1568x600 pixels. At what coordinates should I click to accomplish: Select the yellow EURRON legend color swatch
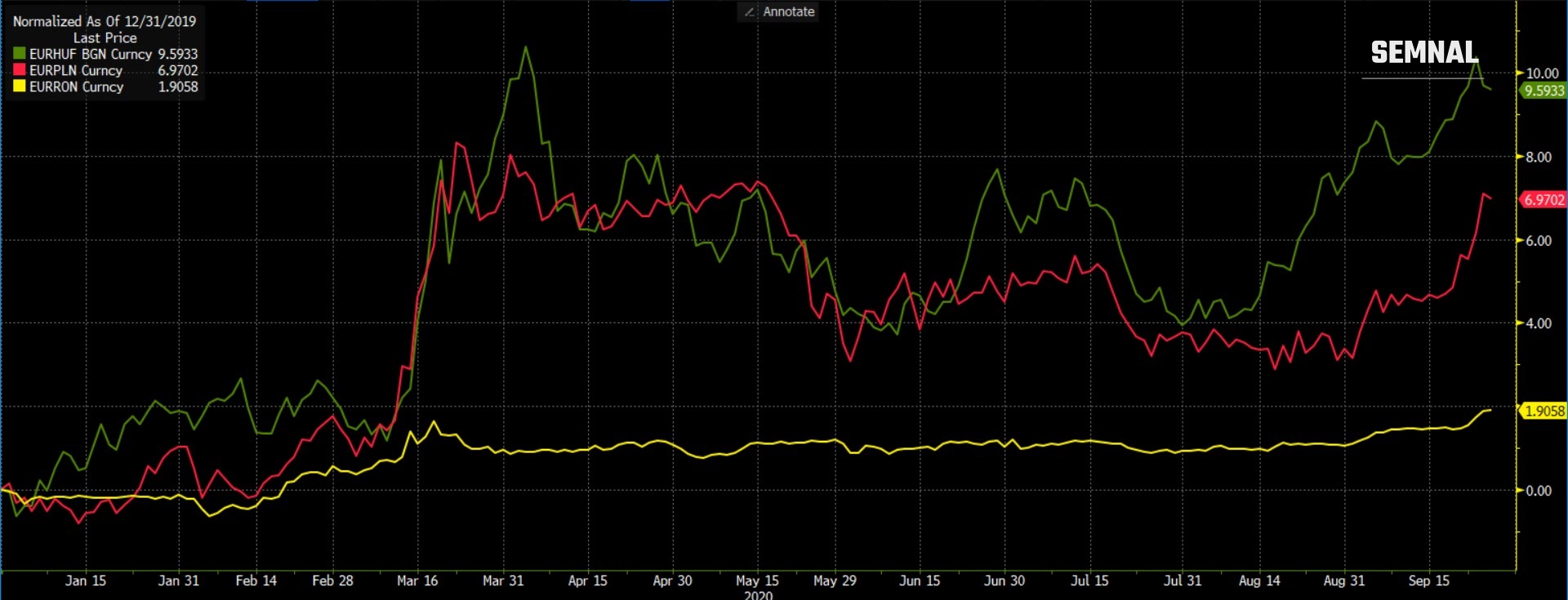[19, 87]
